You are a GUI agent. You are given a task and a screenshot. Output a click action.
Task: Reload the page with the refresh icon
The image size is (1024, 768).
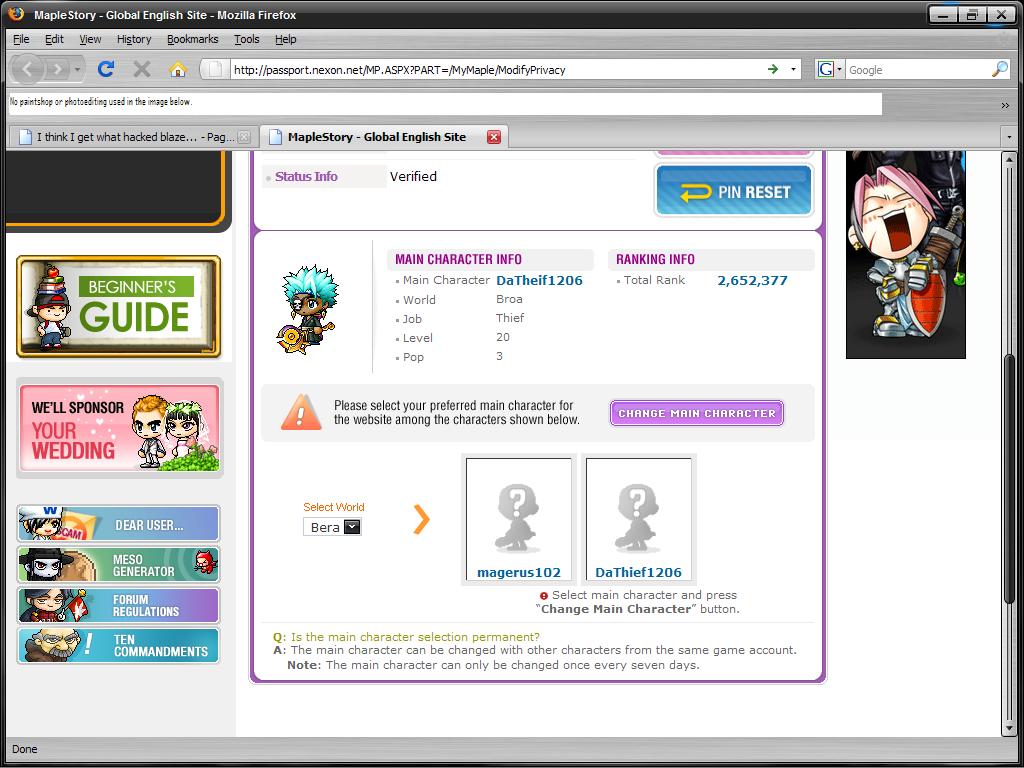pyautogui.click(x=106, y=69)
